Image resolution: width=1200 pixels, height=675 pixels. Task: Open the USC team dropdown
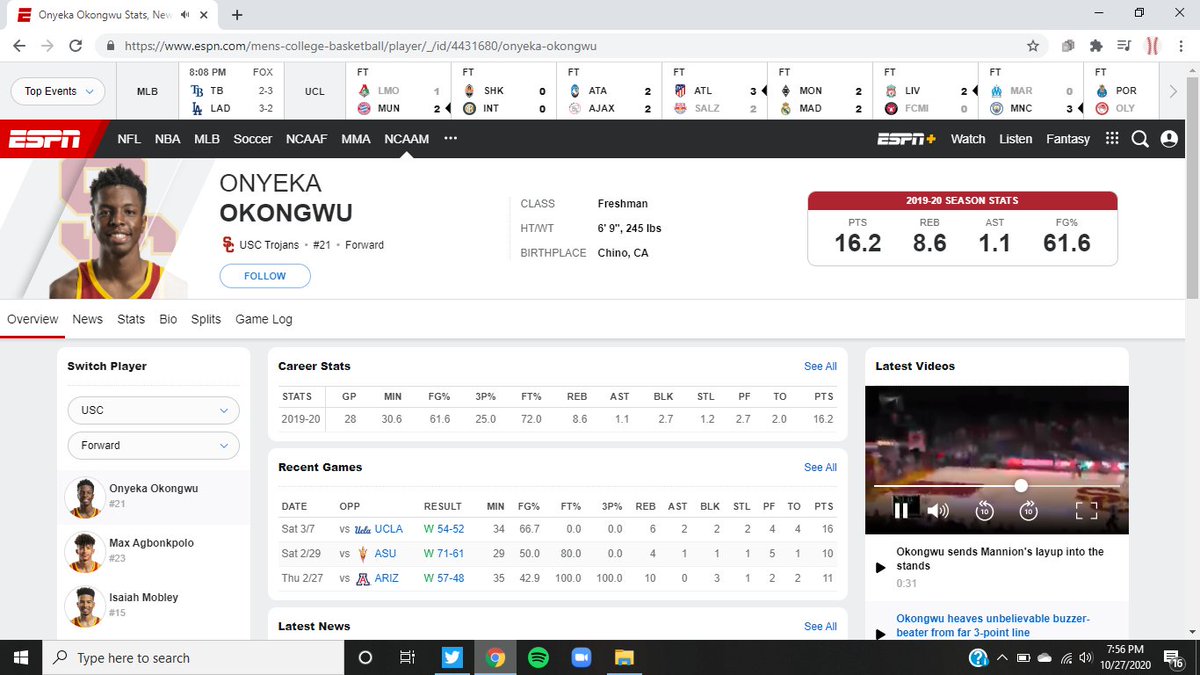(154, 410)
